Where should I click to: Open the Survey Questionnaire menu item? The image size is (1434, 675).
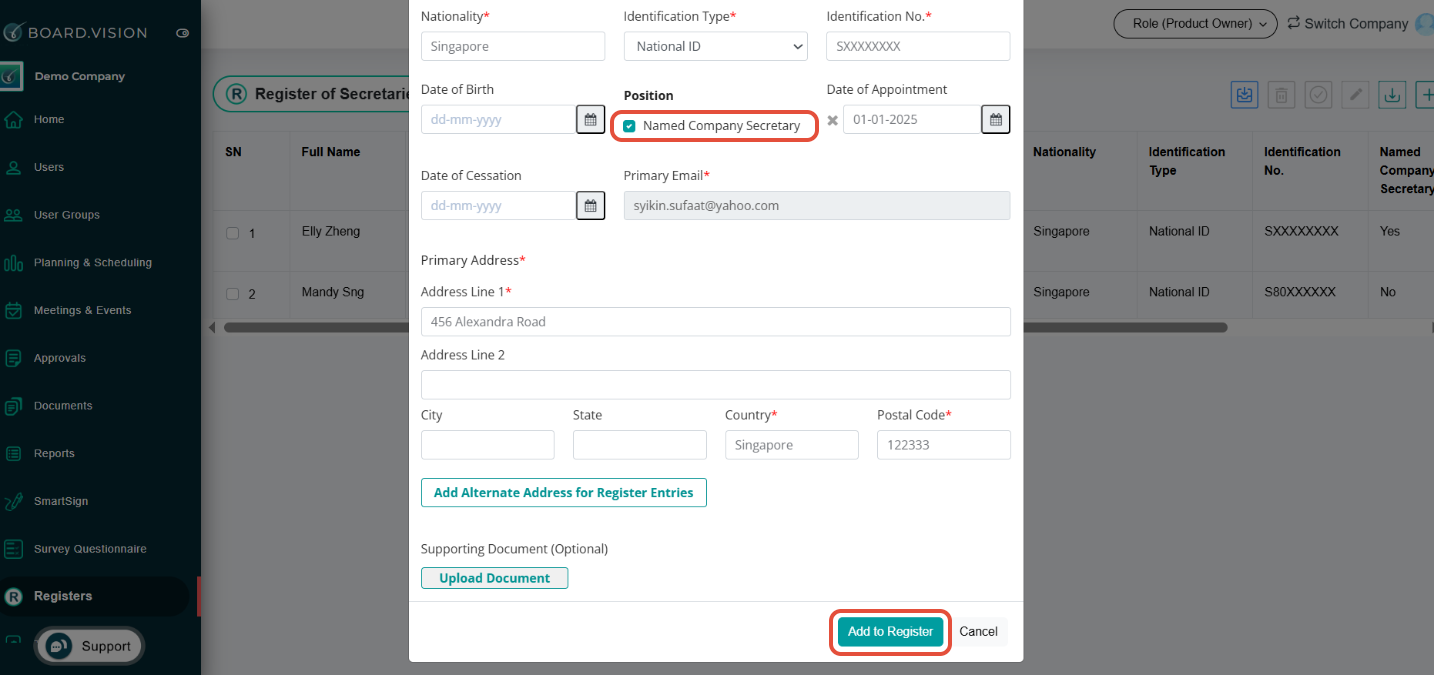[90, 549]
